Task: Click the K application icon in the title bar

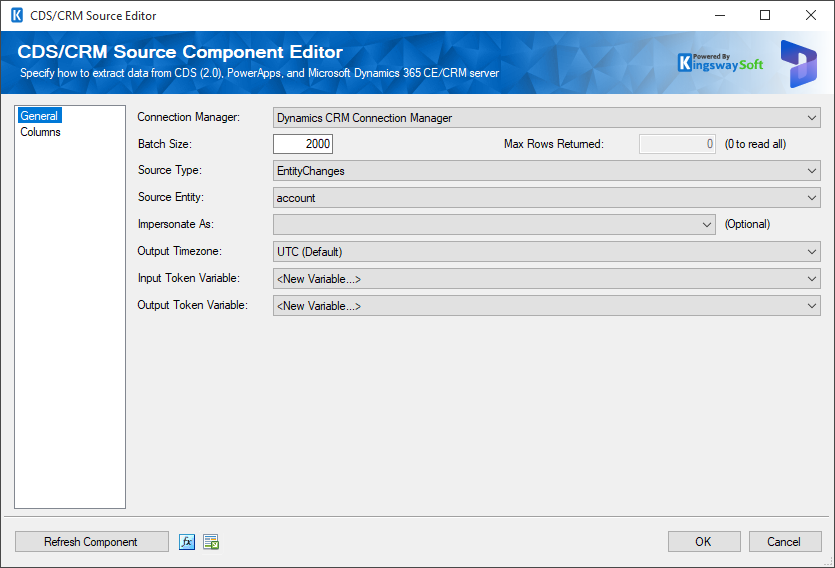Action: point(17,15)
